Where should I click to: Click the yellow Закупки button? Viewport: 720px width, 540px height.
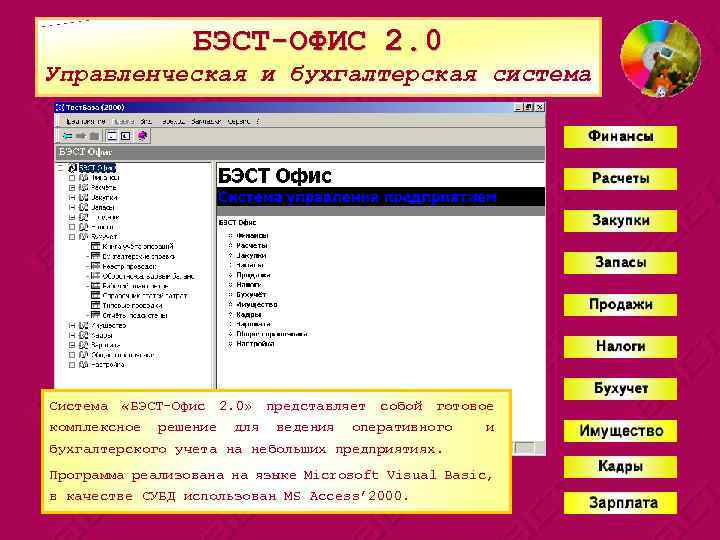click(x=620, y=220)
